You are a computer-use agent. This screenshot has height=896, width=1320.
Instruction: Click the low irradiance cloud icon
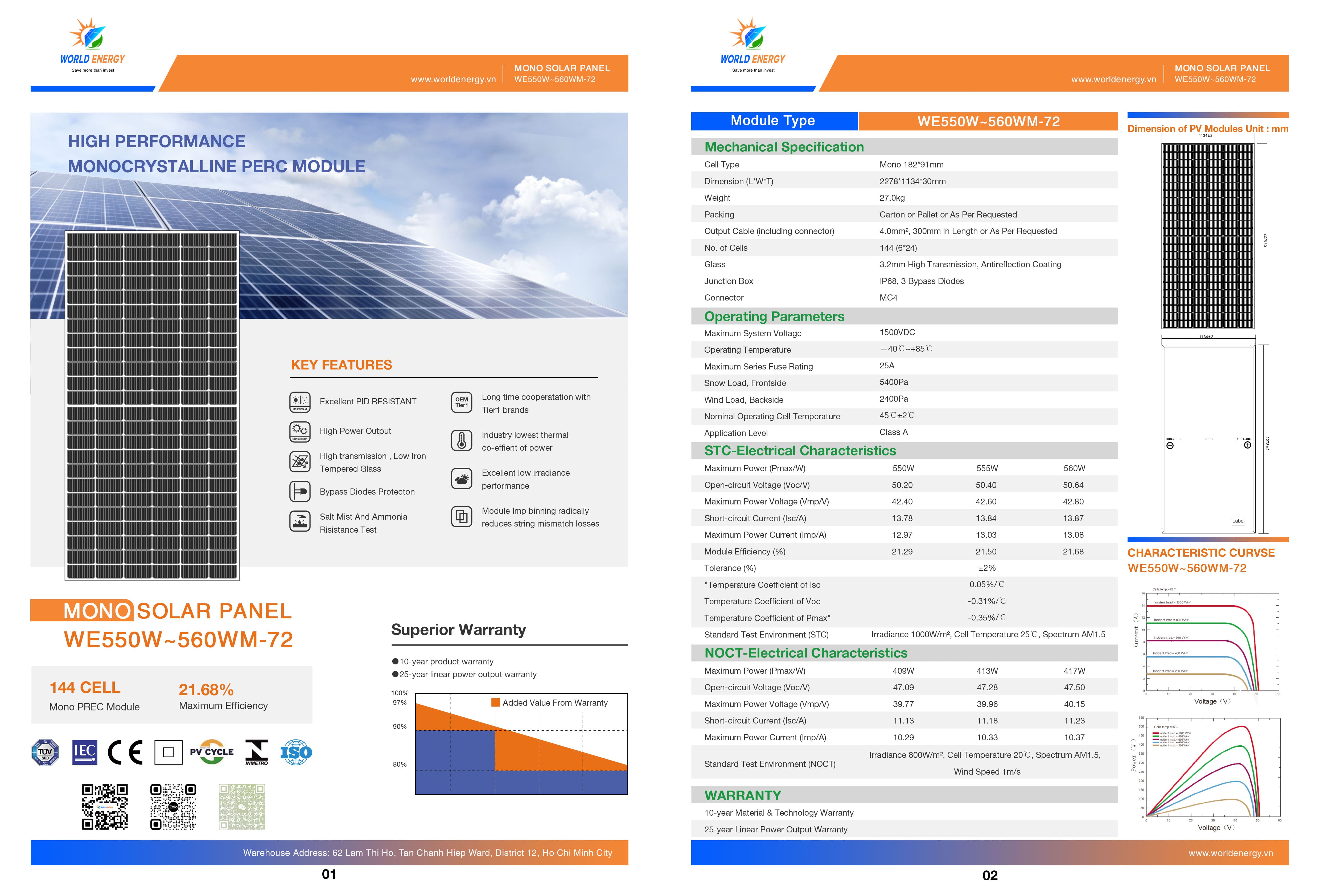[461, 479]
